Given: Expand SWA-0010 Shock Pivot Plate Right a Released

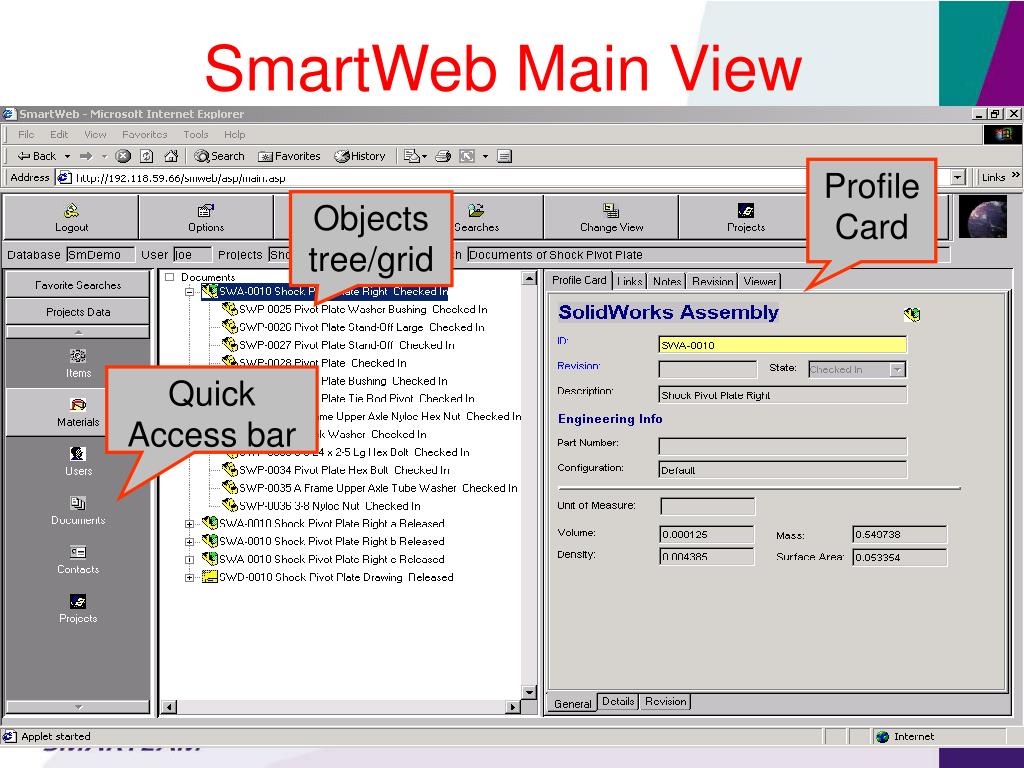Looking at the screenshot, I should pos(189,524).
